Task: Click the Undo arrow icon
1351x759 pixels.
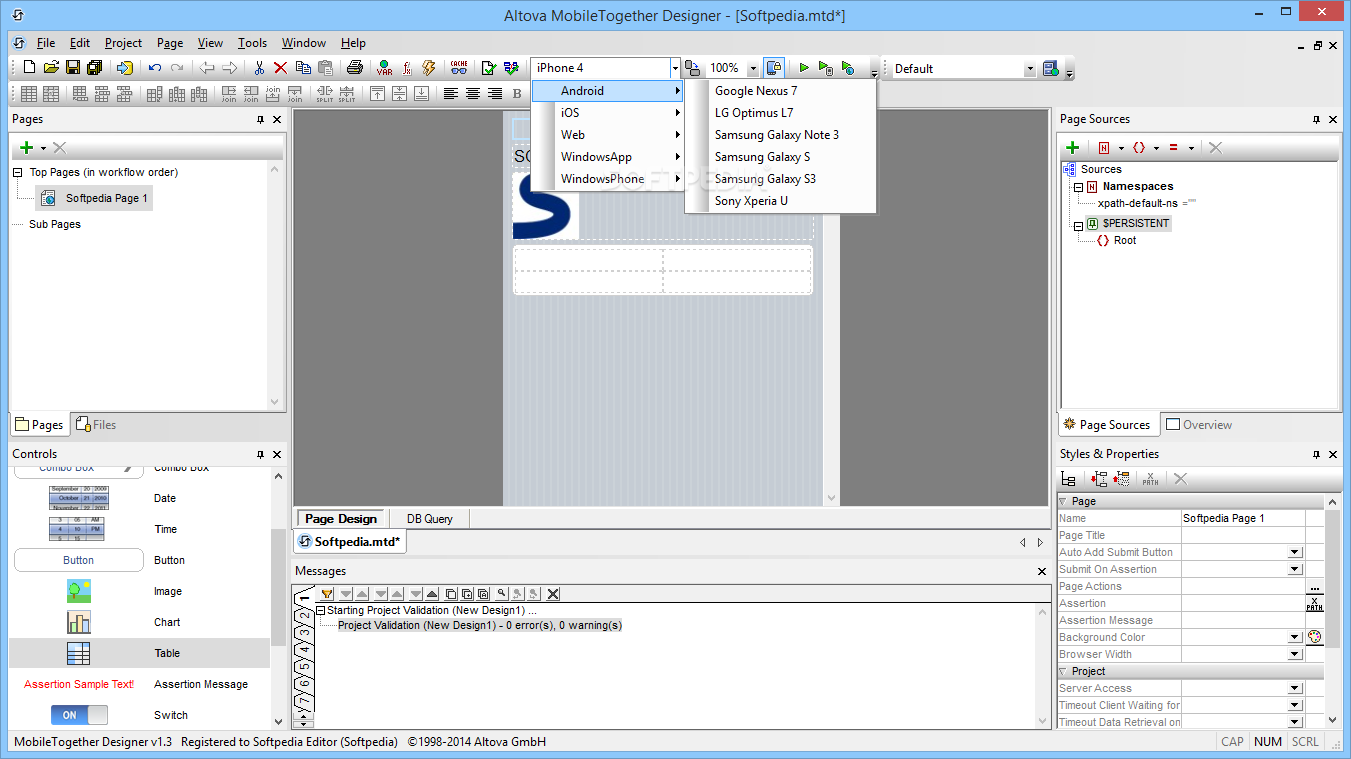Action: (x=155, y=68)
